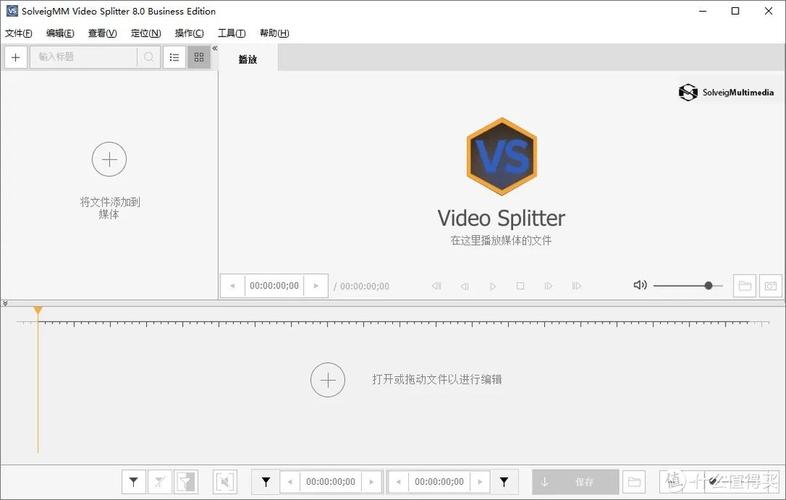Click the search title input field
Viewport: 786px width, 500px height.
click(x=84, y=57)
